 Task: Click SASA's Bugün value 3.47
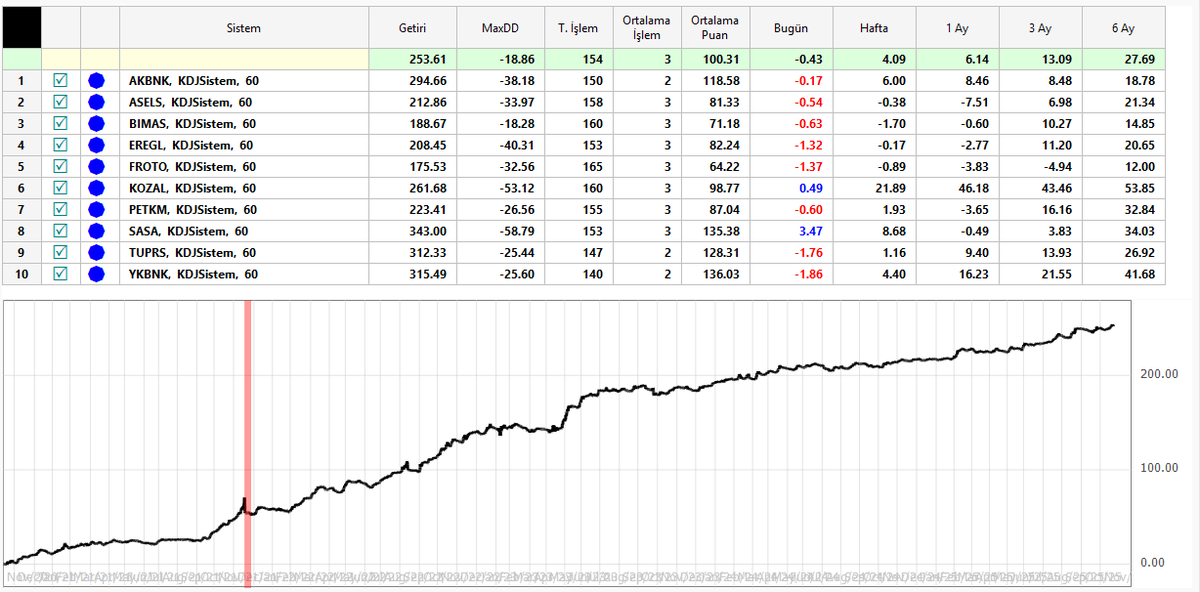point(810,231)
